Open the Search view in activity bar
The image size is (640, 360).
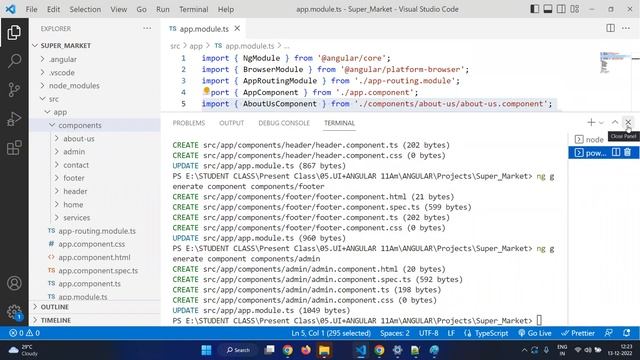click(14, 61)
